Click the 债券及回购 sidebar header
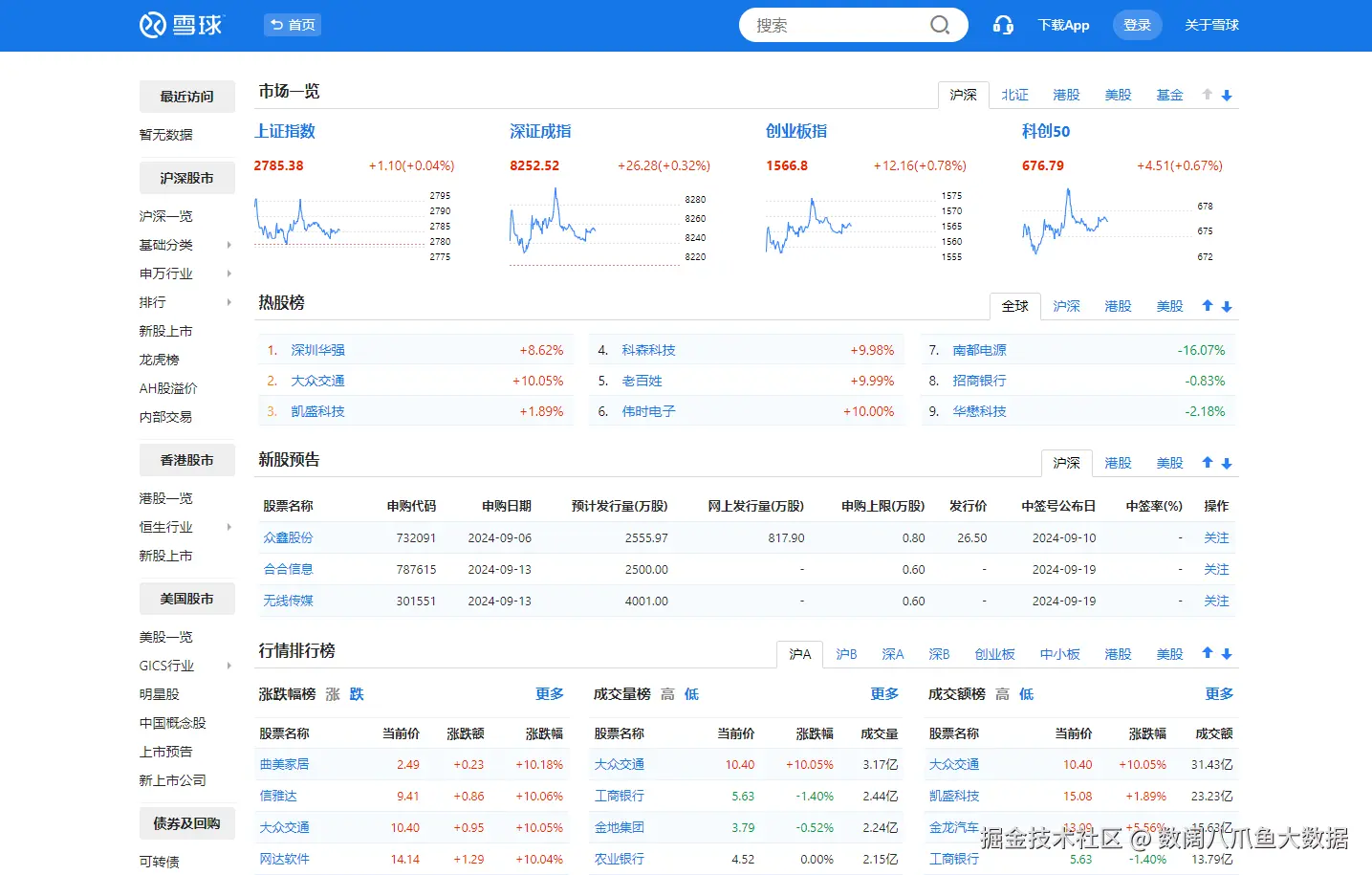This screenshot has height=875, width=1372. coord(186,823)
